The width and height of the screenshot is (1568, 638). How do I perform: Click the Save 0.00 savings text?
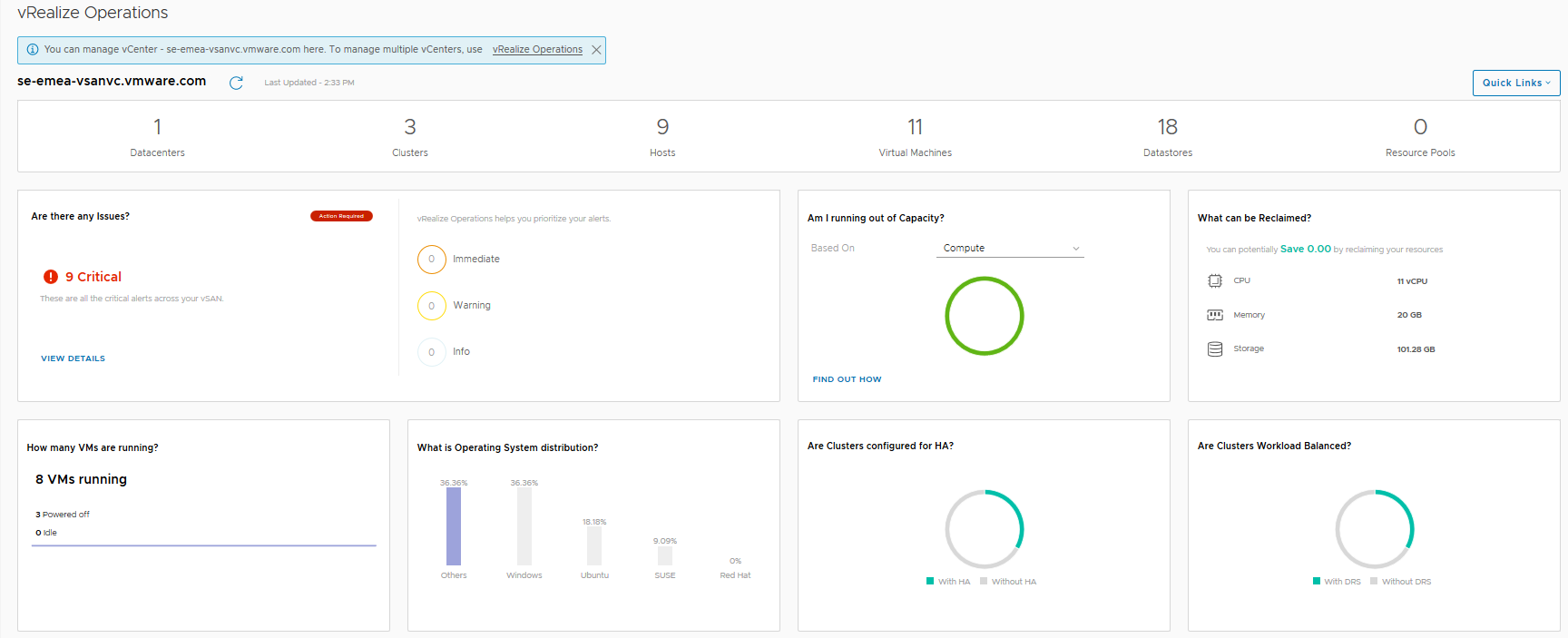tap(1306, 249)
